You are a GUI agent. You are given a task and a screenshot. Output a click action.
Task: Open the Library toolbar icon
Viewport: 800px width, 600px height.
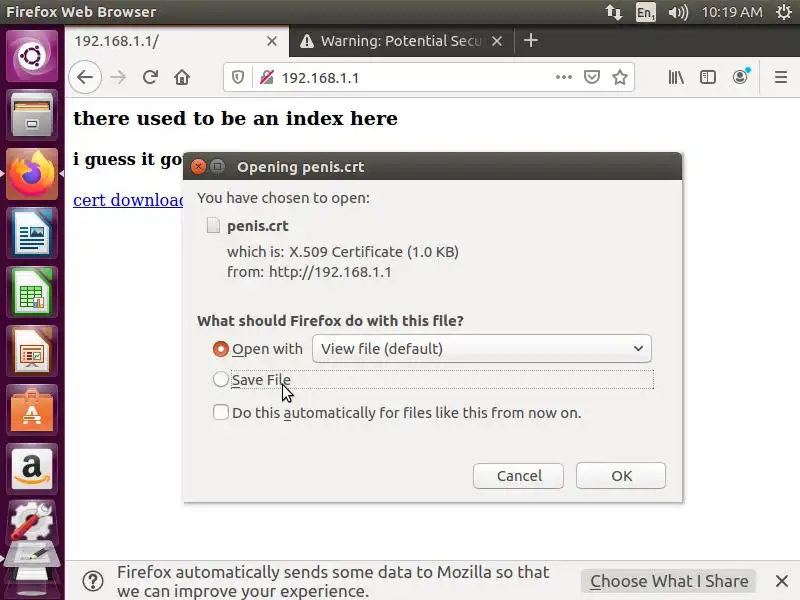(677, 77)
